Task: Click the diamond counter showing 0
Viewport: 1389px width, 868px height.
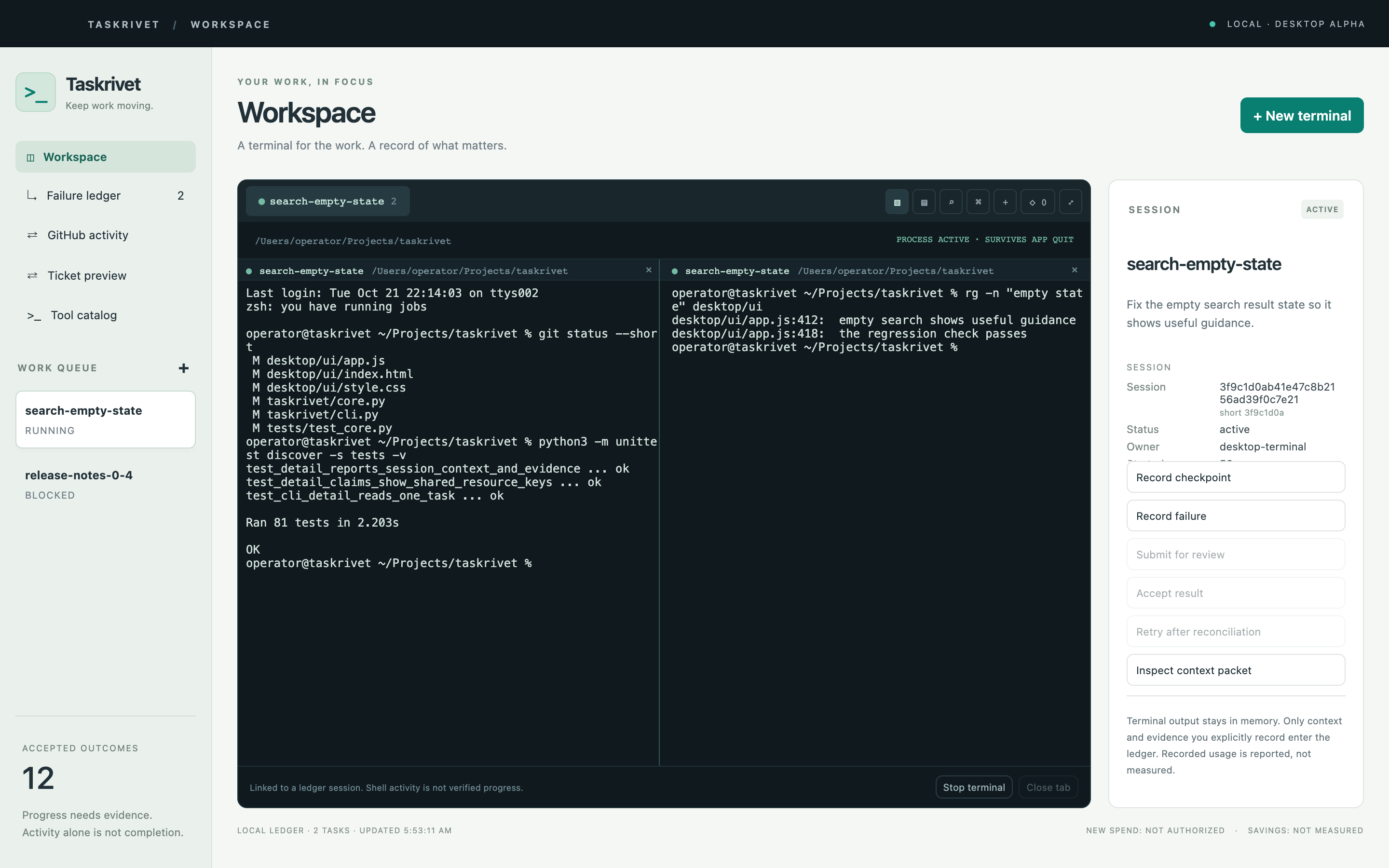Action: pyautogui.click(x=1037, y=202)
